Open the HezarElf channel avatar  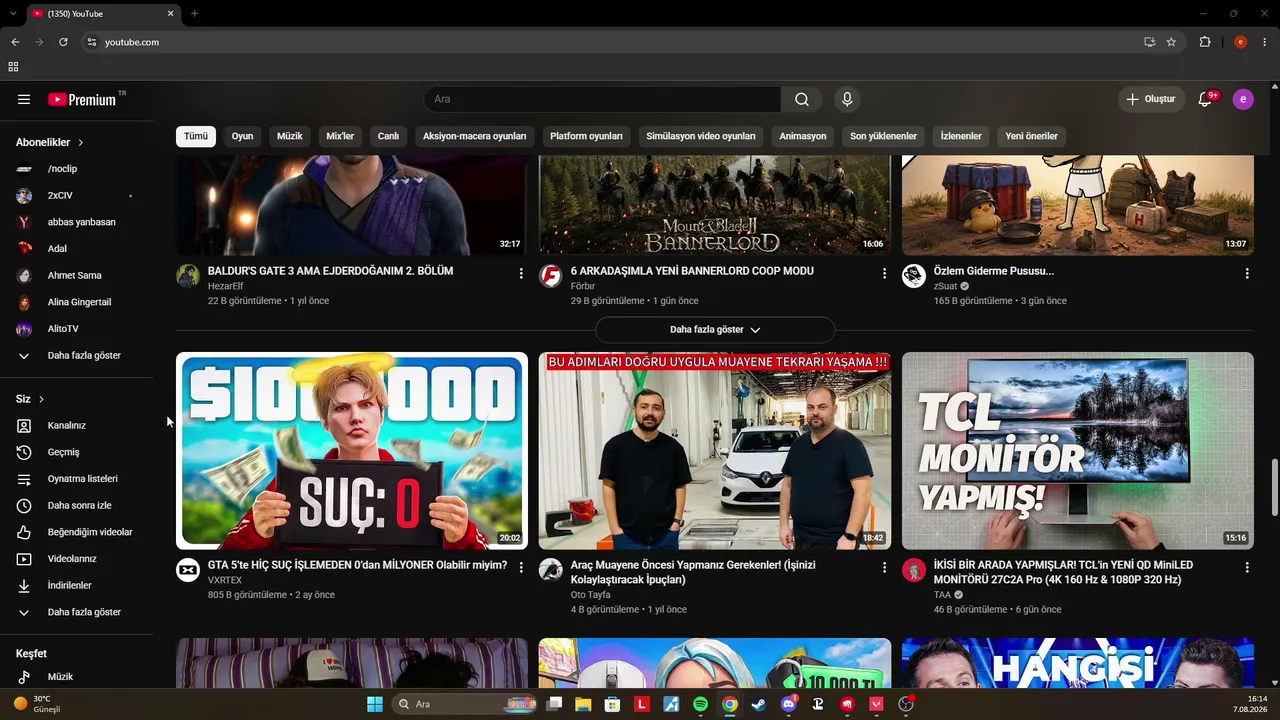tap(188, 276)
